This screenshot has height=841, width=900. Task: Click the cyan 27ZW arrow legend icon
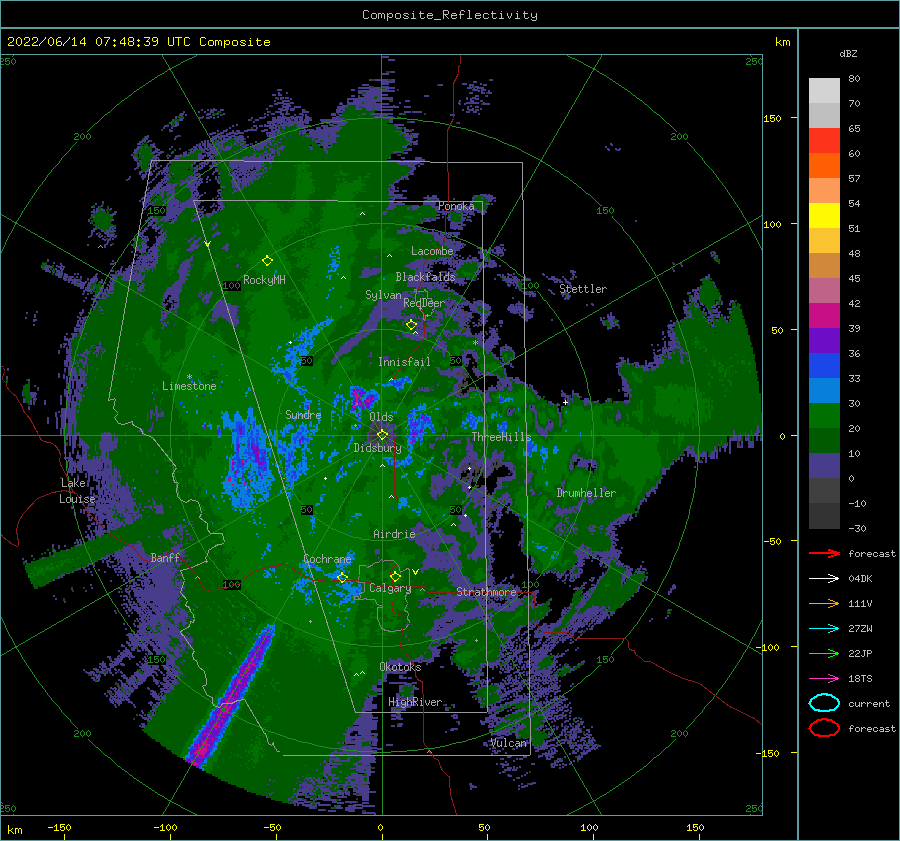point(824,629)
